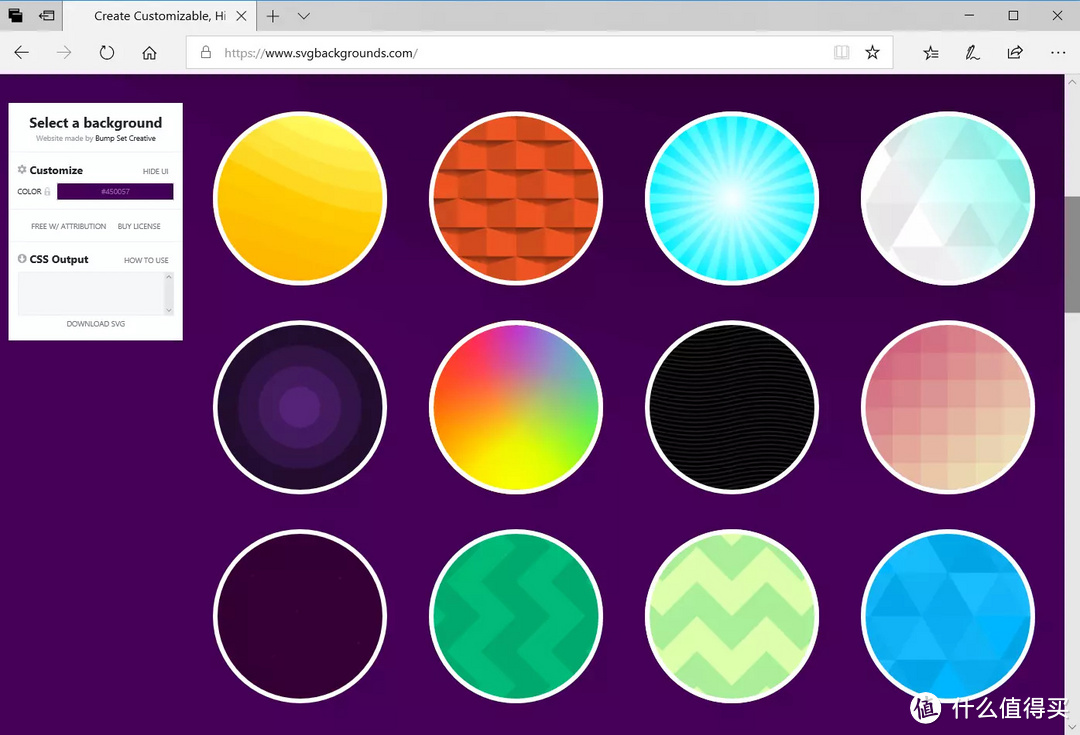Add this page to favorites star
Image resolution: width=1080 pixels, height=735 pixels.
coord(872,52)
